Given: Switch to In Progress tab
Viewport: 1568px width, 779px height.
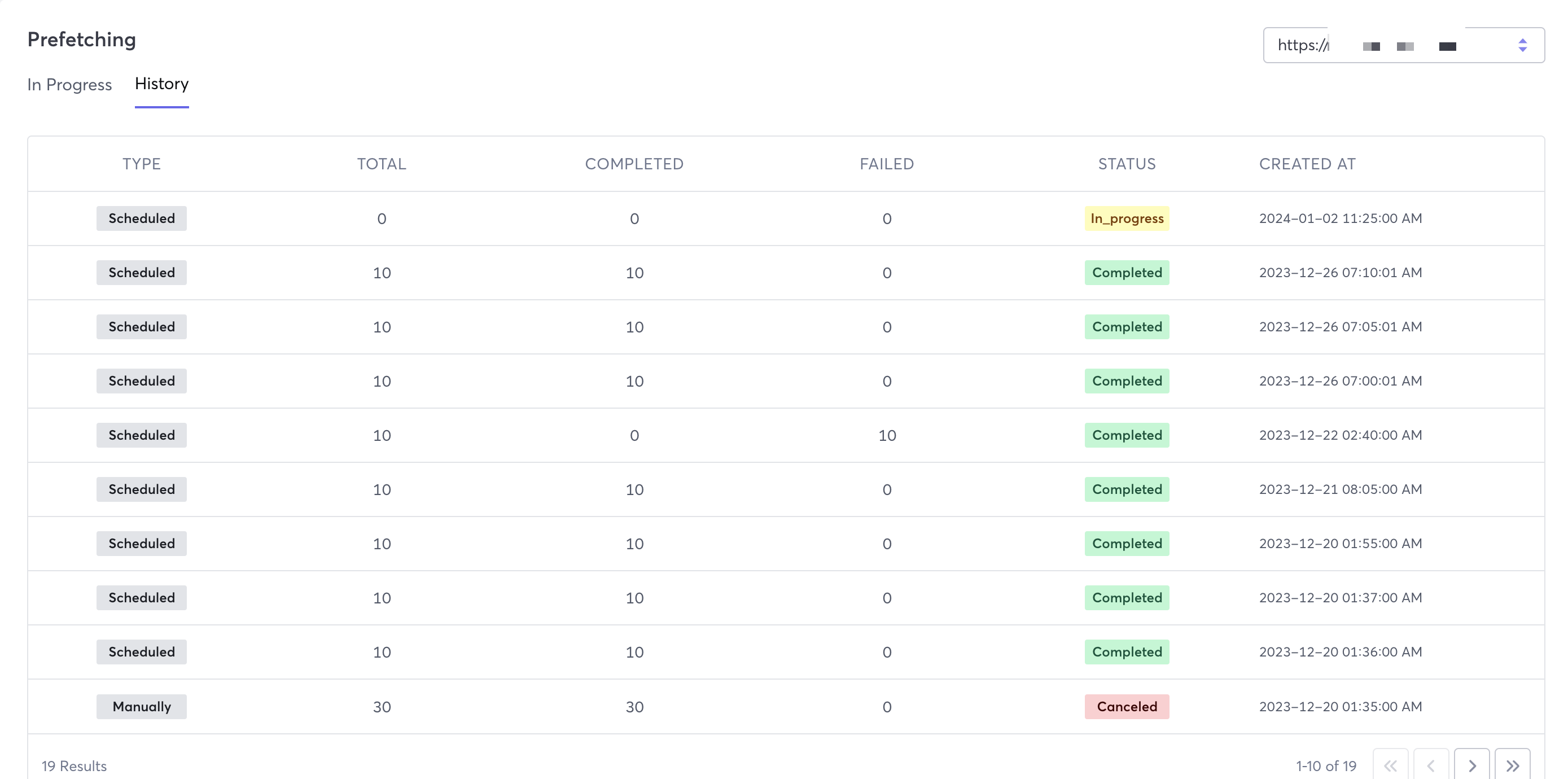Looking at the screenshot, I should point(69,84).
